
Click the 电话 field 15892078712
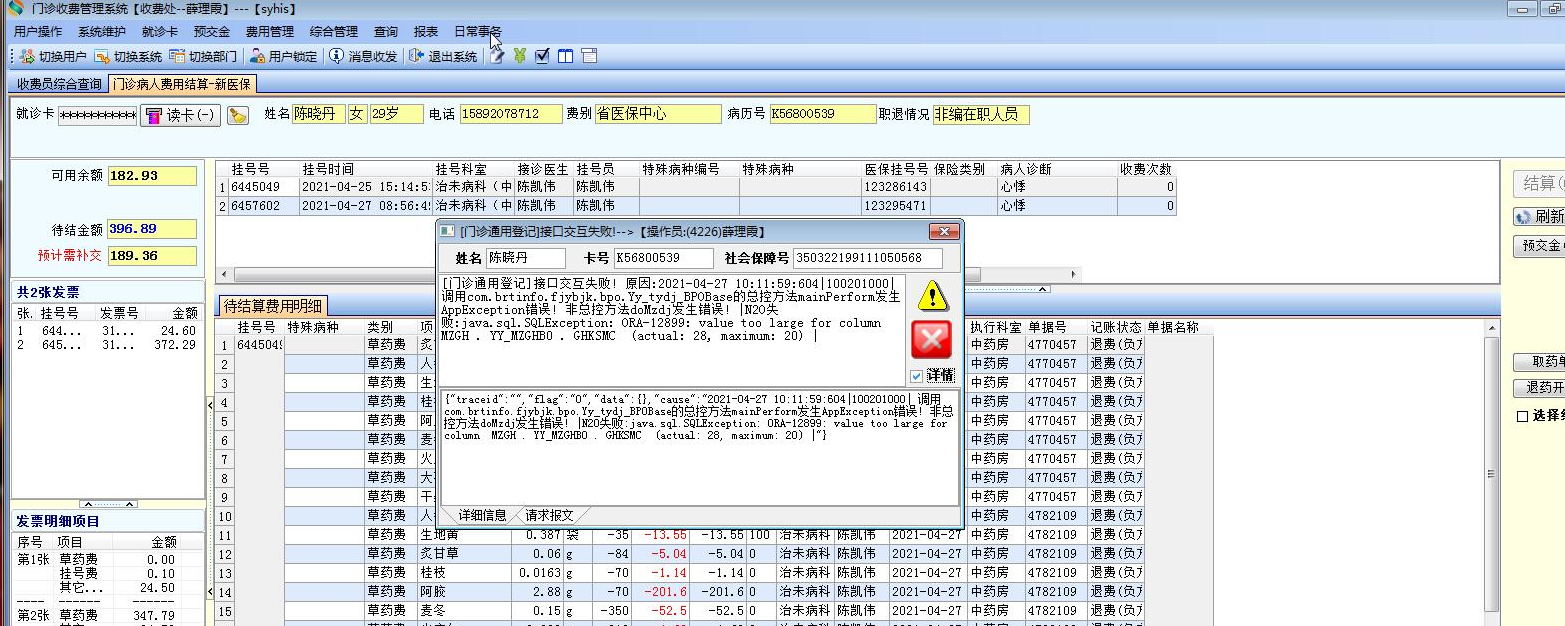511,114
